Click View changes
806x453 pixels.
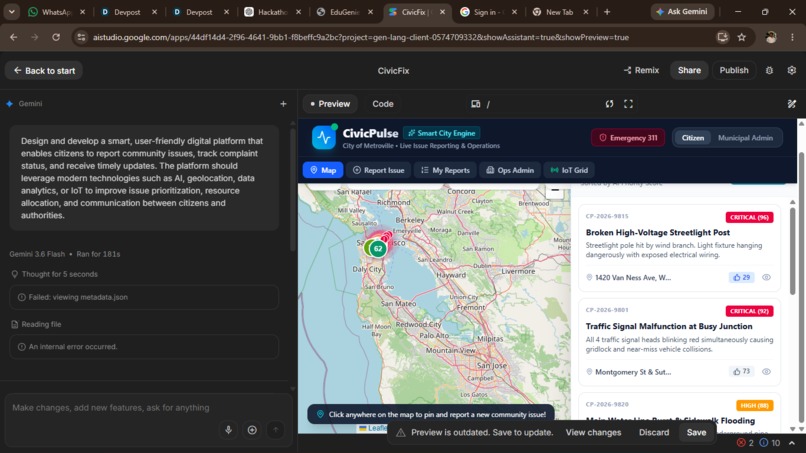593,432
